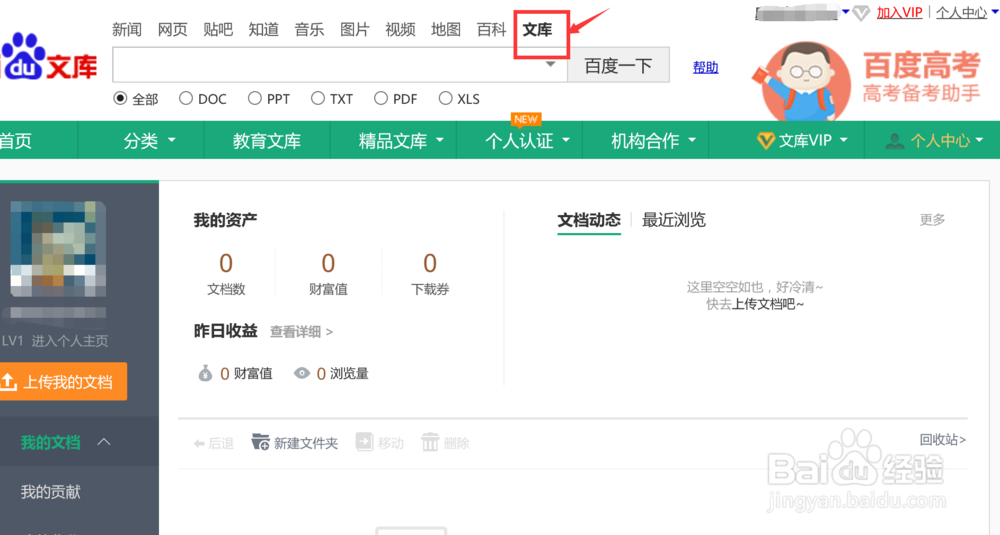Open the 视频 top navigation link
The height and width of the screenshot is (535, 1000).
pos(400,29)
